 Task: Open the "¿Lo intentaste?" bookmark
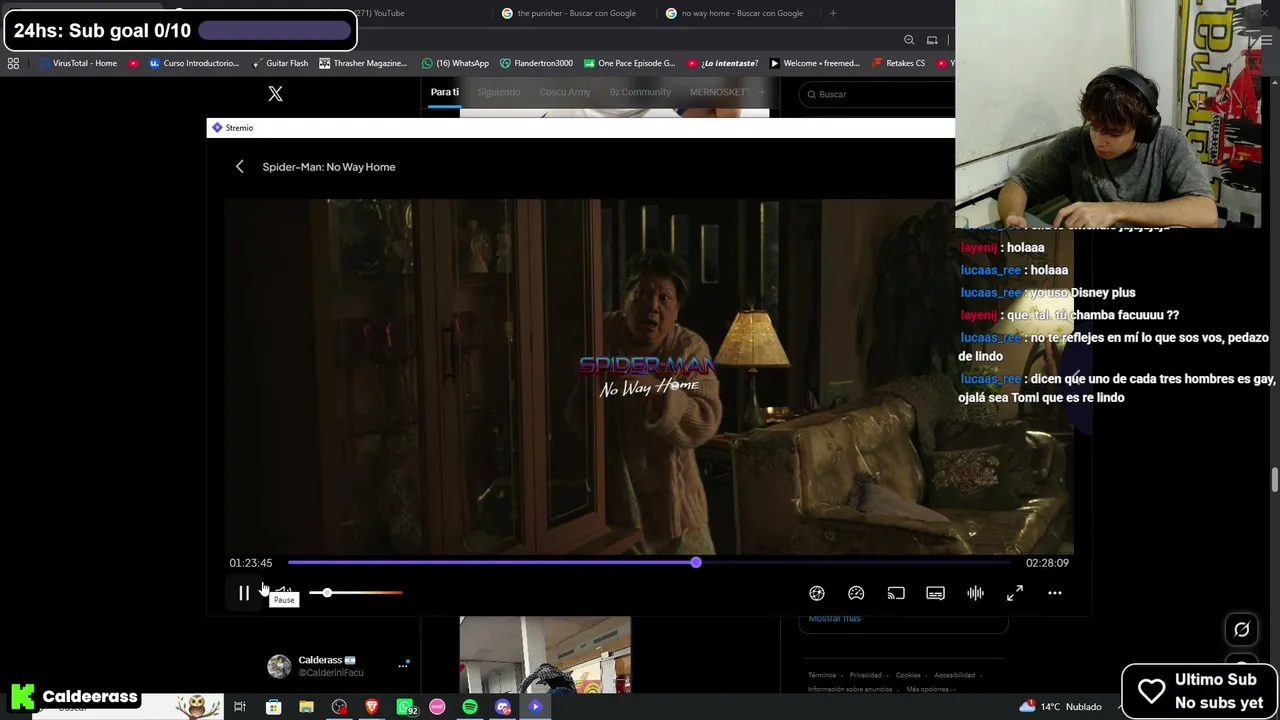[x=723, y=63]
